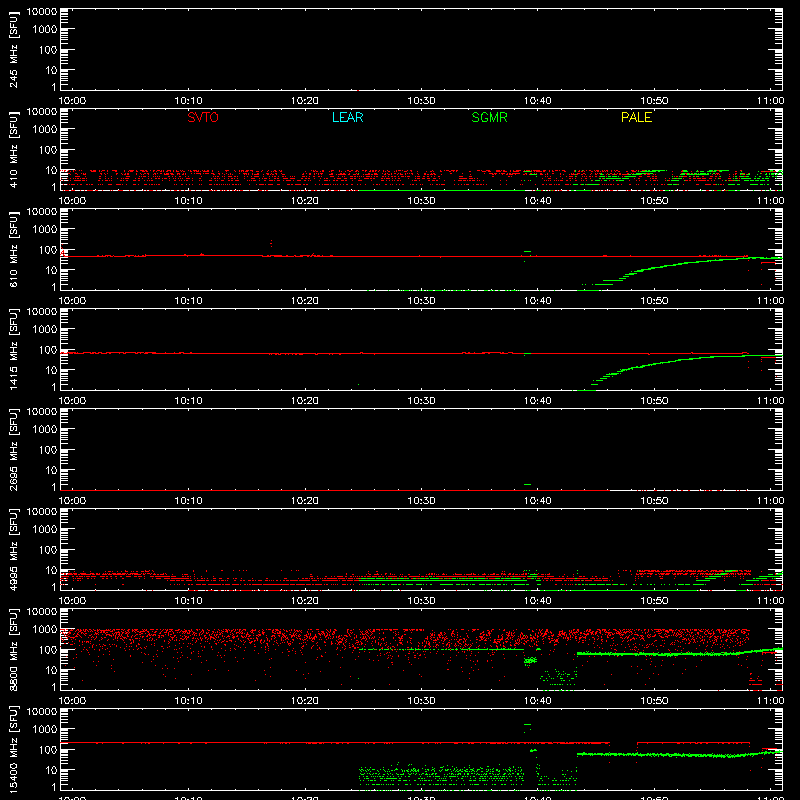The width and height of the screenshot is (800, 800).
Task: Click the 10:30 tick label under 245 MHz panel
Action: point(421,101)
